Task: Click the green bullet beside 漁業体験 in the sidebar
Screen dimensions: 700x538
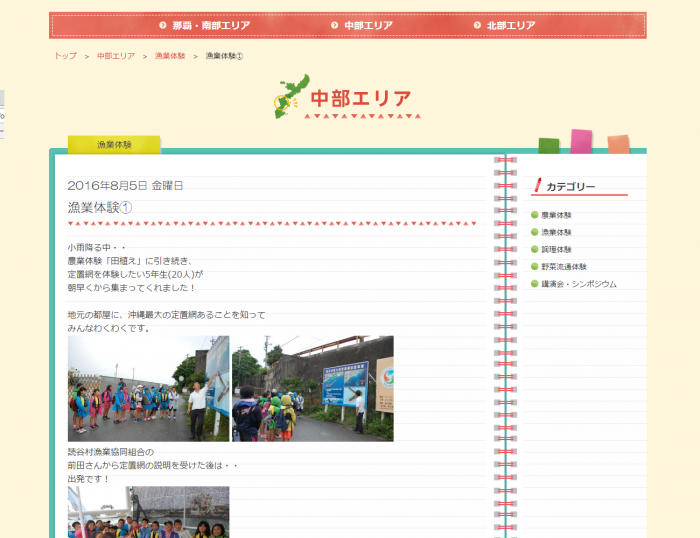Action: (x=534, y=232)
